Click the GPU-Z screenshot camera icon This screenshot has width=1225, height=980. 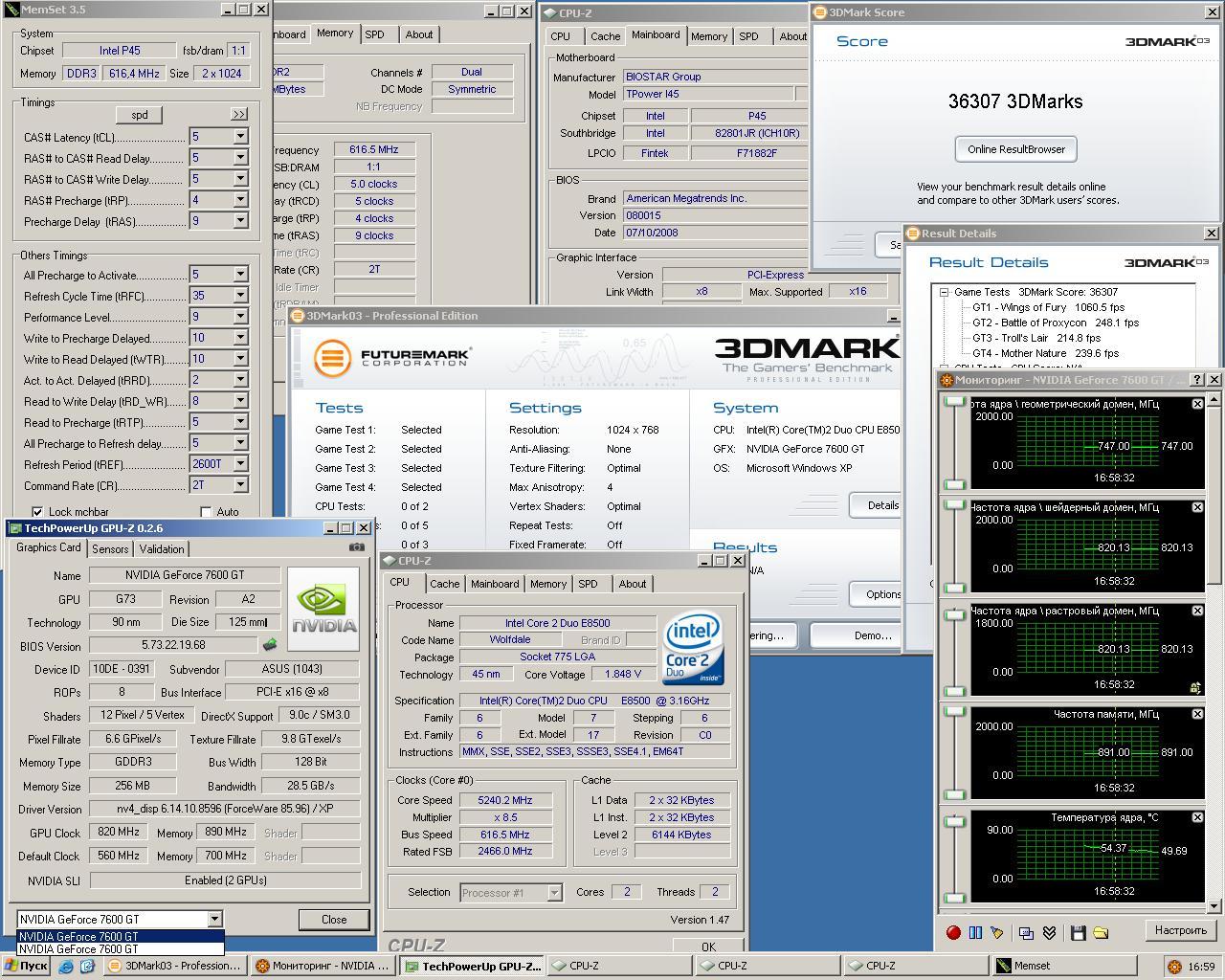[x=357, y=547]
